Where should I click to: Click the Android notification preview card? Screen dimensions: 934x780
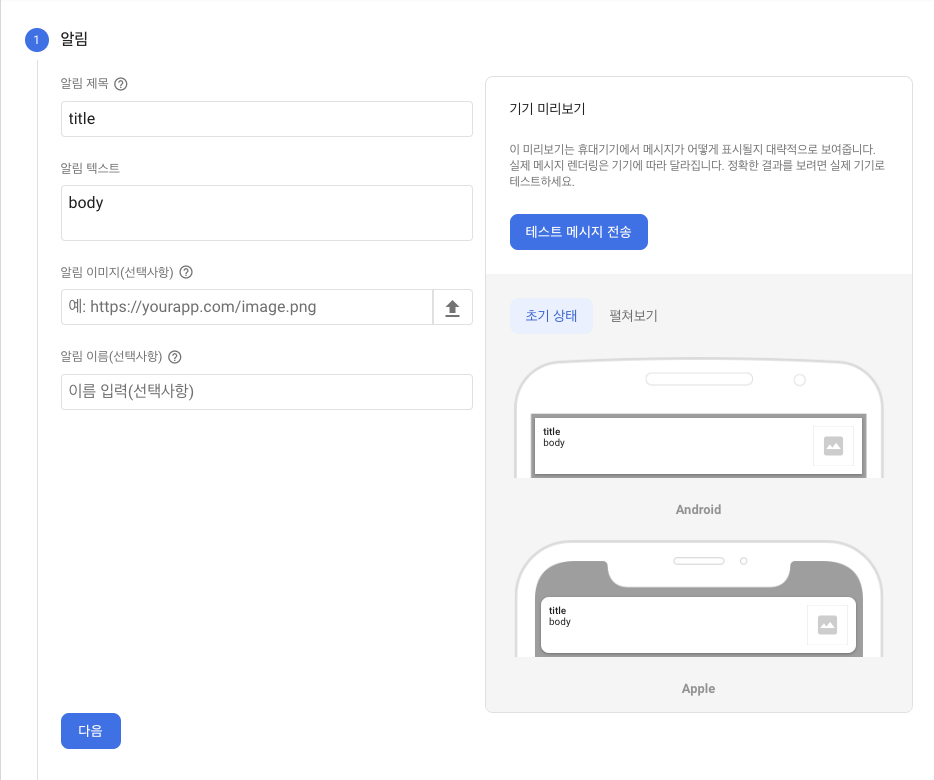[699, 446]
